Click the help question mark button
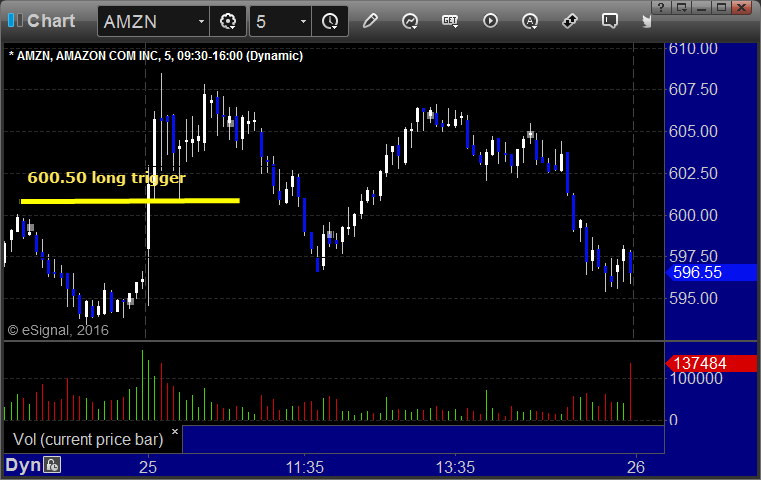Screen dimensions: 761x480 [x=661, y=7]
